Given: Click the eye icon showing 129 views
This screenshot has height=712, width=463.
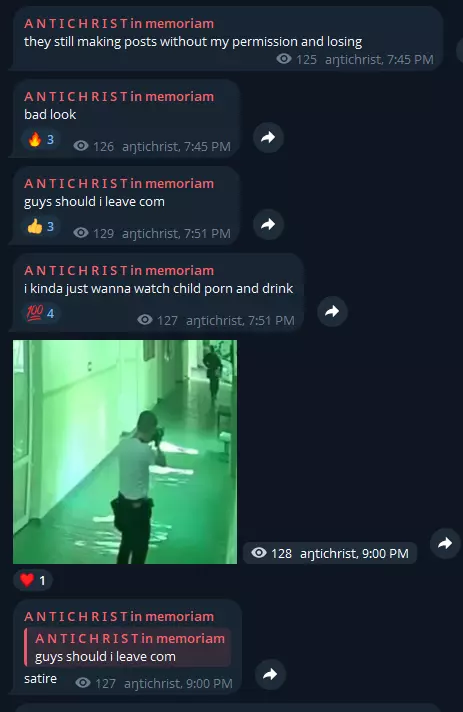Looking at the screenshot, I should 81,233.
